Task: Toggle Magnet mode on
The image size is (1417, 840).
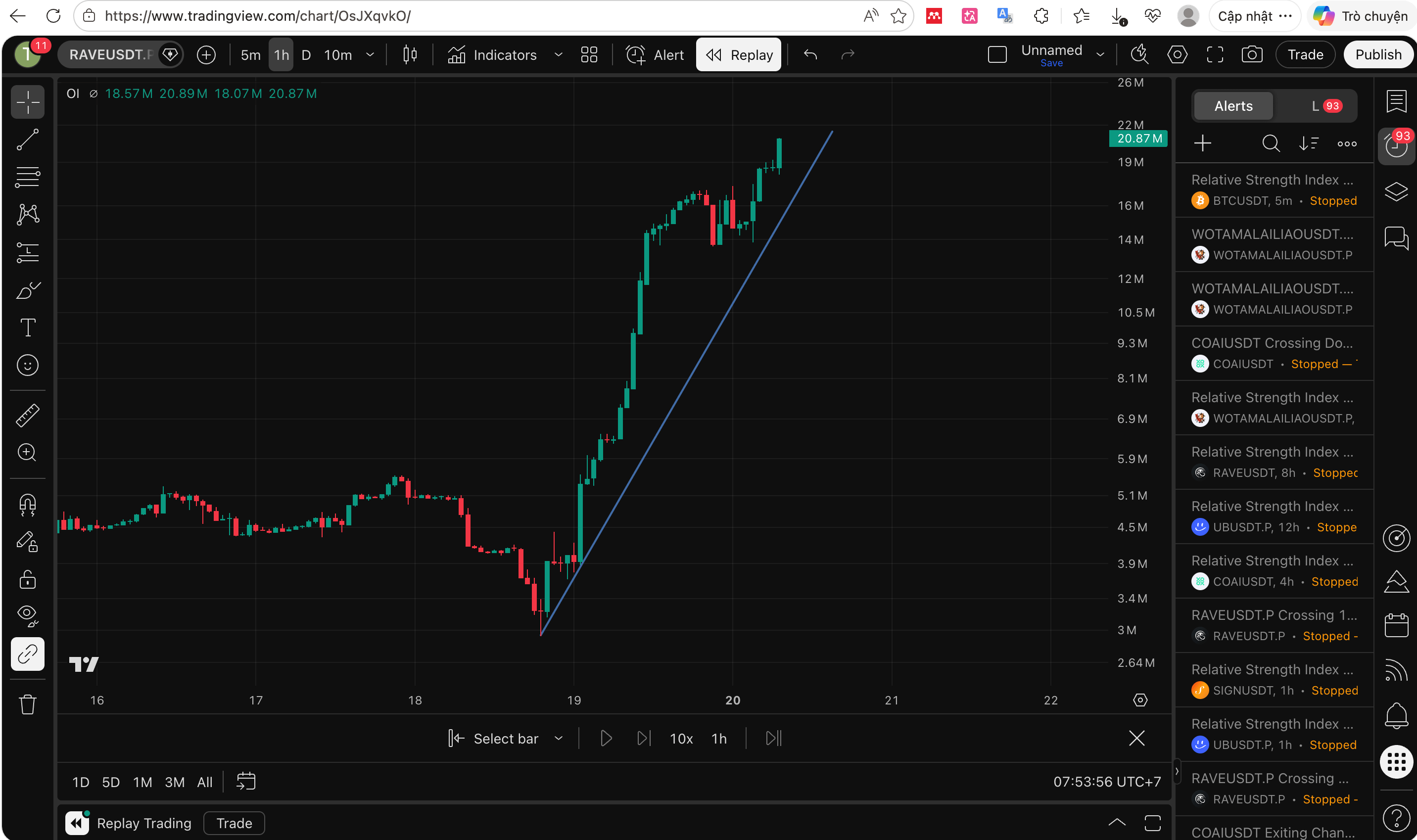Action: 27,503
